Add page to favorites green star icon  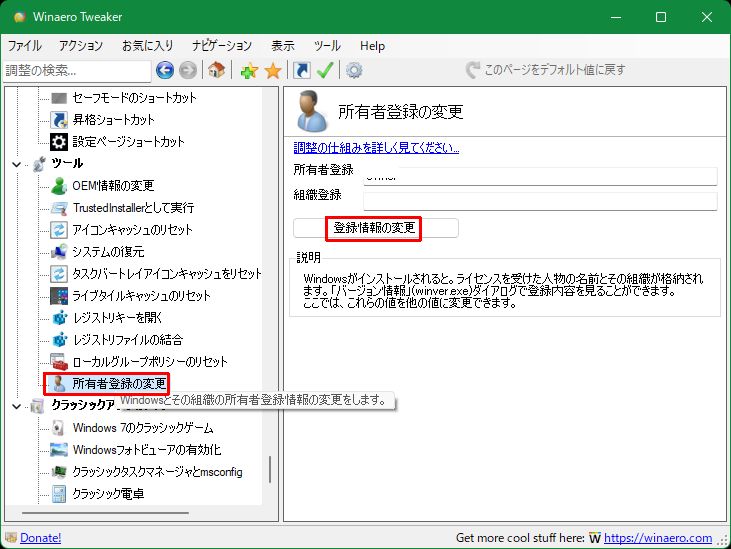tap(249, 71)
